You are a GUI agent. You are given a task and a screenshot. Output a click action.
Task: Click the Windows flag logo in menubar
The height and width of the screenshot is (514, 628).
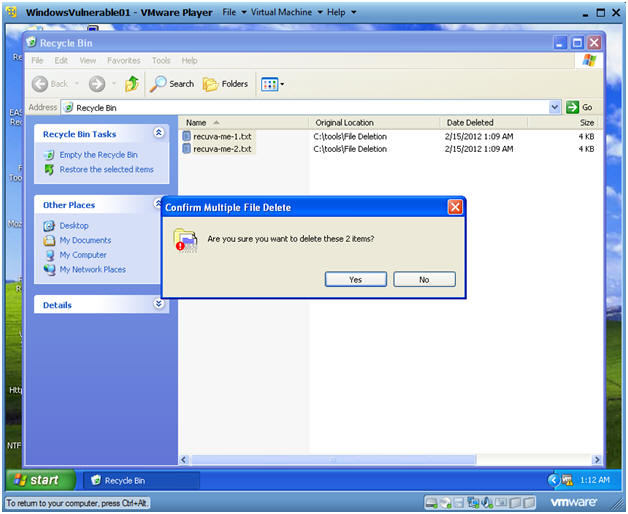(x=589, y=60)
